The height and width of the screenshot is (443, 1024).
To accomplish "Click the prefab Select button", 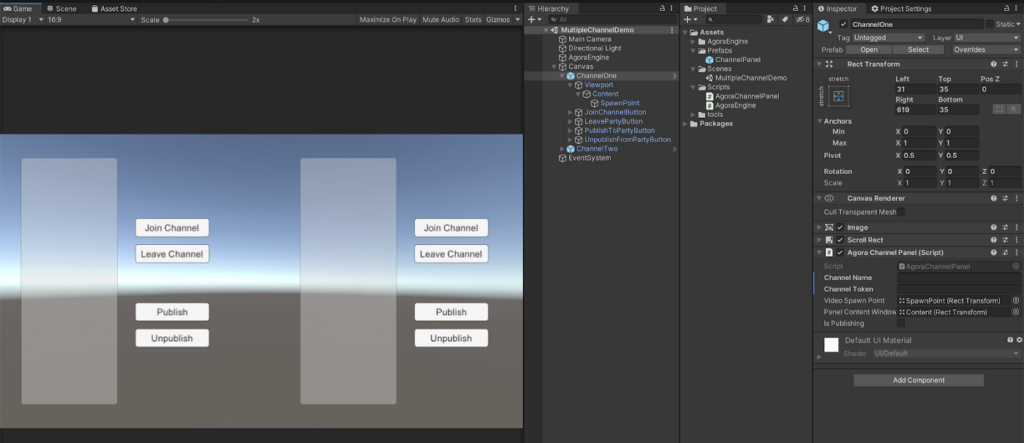I will click(918, 50).
